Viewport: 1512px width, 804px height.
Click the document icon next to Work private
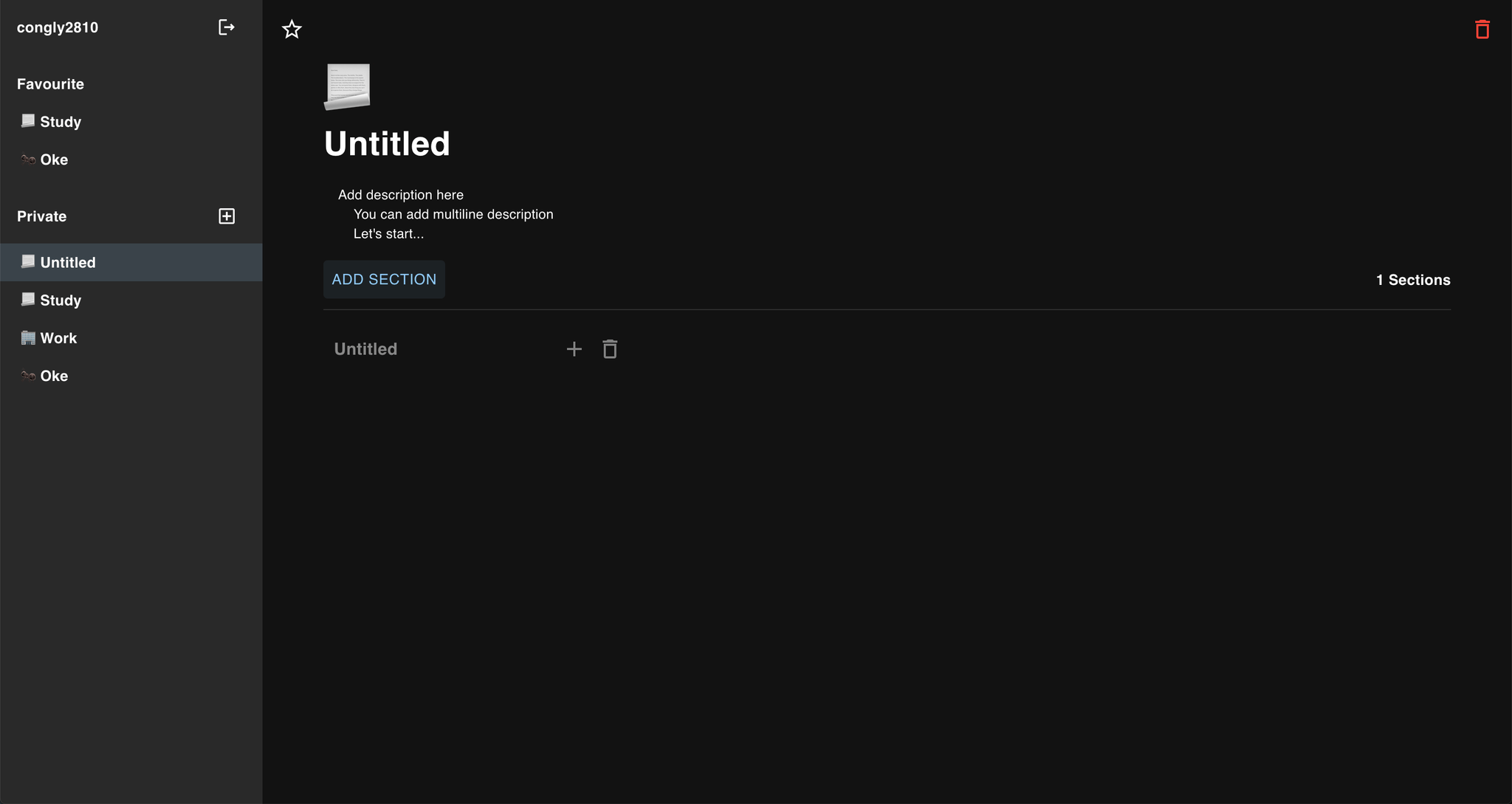pos(27,337)
